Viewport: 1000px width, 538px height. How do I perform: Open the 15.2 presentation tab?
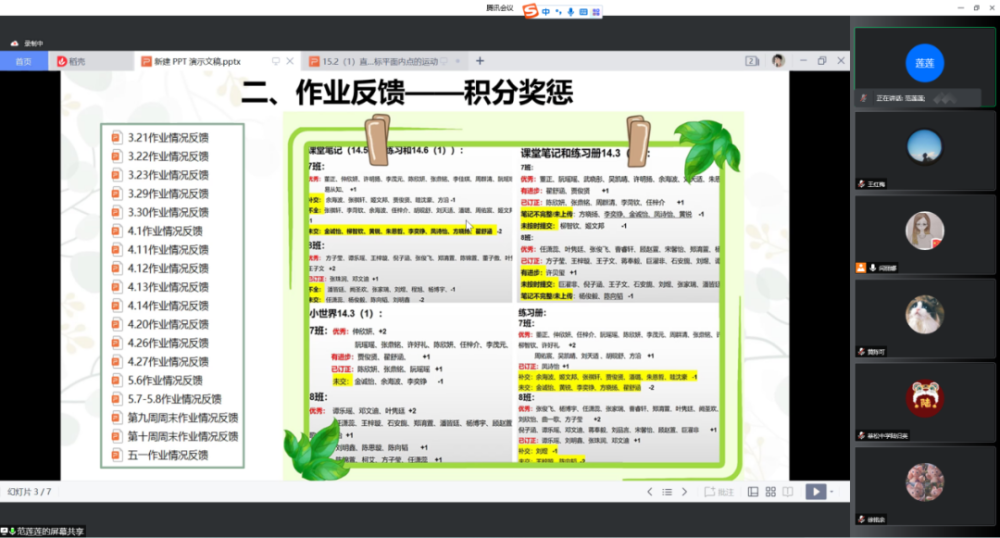point(375,61)
